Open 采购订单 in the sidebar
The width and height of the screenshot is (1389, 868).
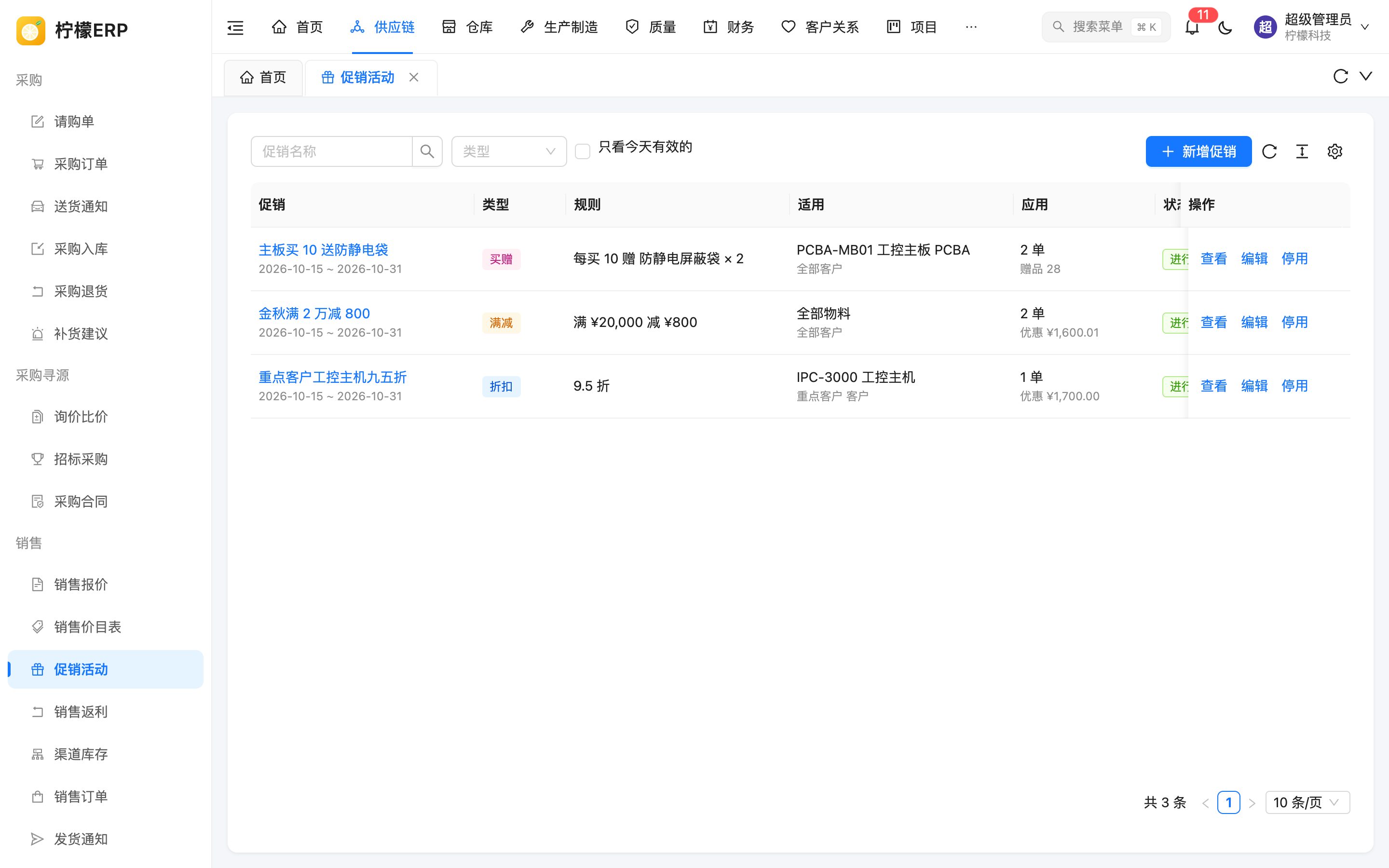[106, 164]
